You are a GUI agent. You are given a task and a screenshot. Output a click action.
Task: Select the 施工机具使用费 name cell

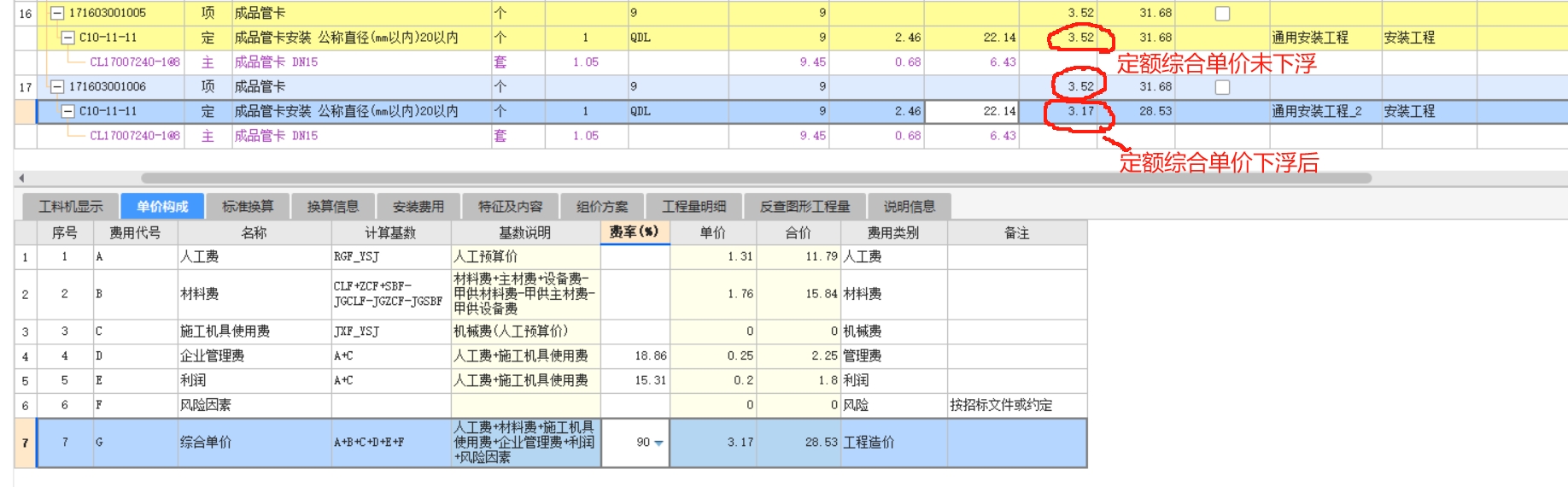[255, 332]
